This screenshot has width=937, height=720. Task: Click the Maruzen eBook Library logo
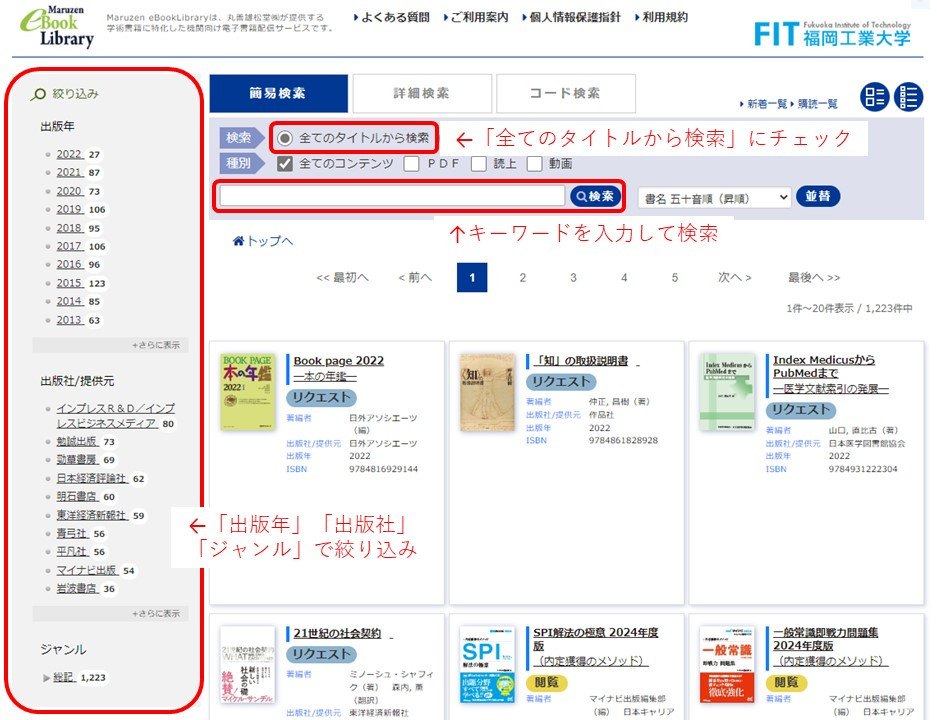[x=55, y=28]
